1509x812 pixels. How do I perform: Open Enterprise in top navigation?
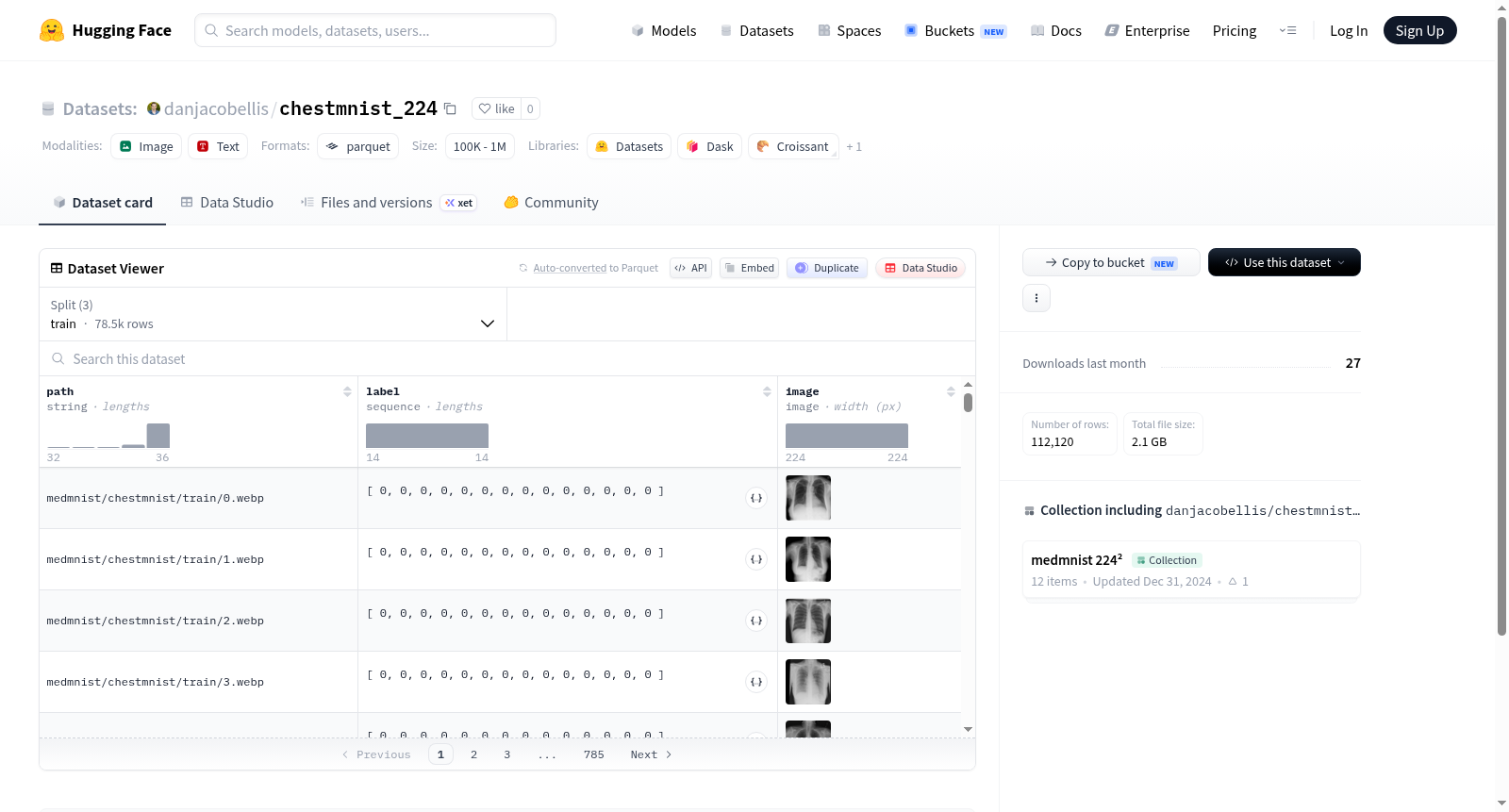[x=1147, y=30]
